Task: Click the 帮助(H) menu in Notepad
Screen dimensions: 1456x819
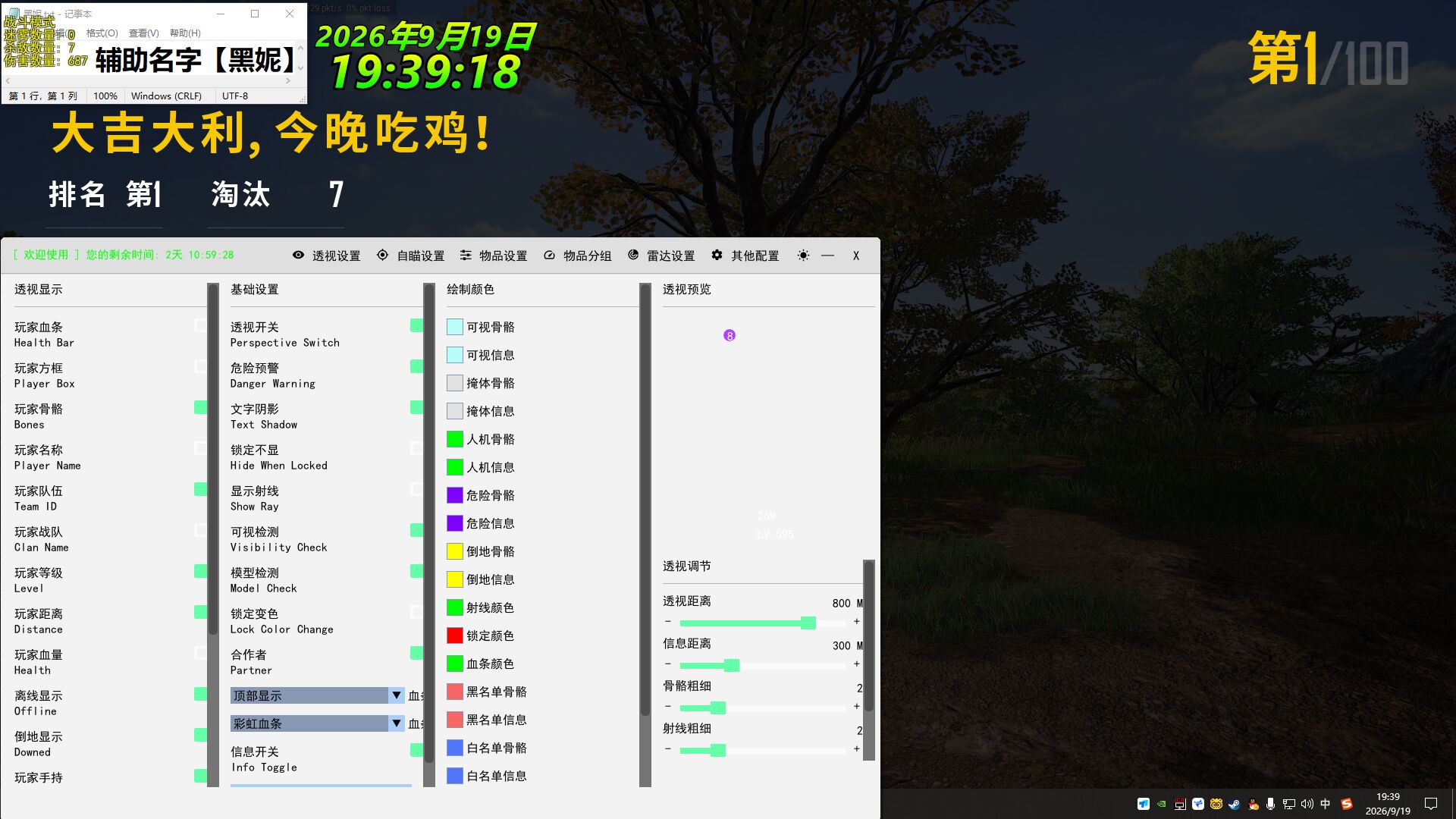Action: tap(185, 33)
